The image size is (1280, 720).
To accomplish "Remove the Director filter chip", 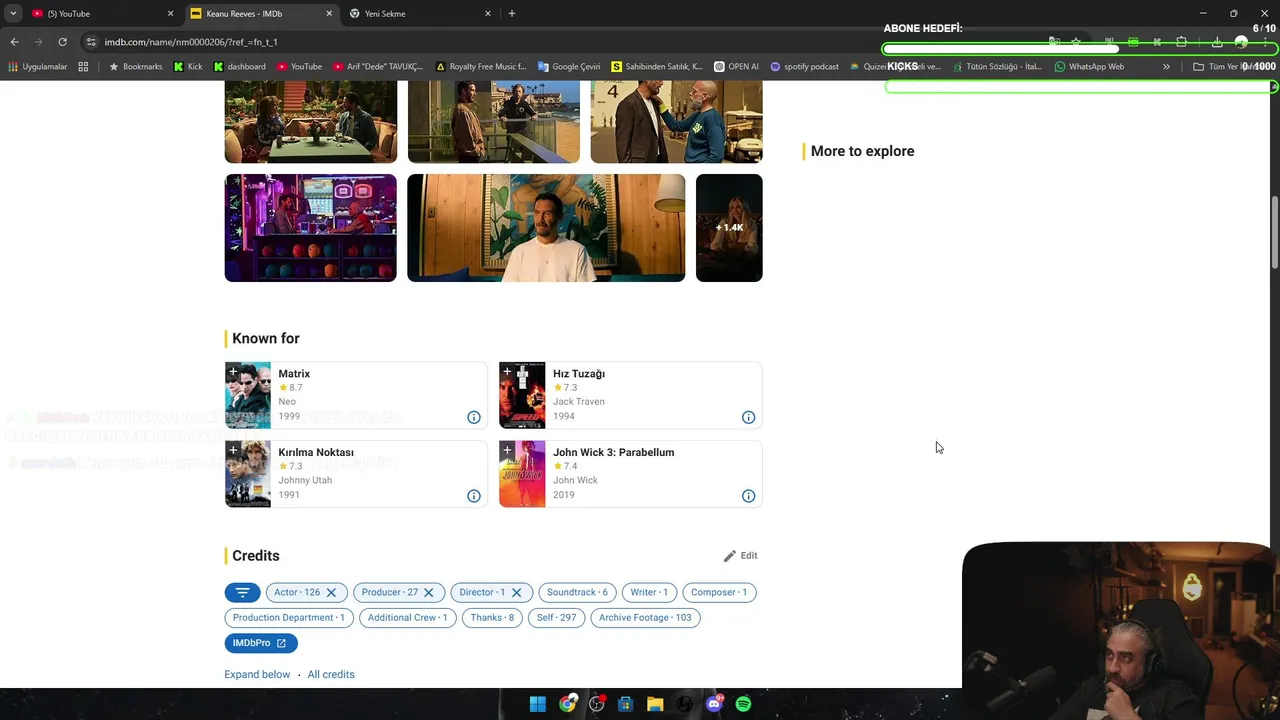I will [516, 593].
